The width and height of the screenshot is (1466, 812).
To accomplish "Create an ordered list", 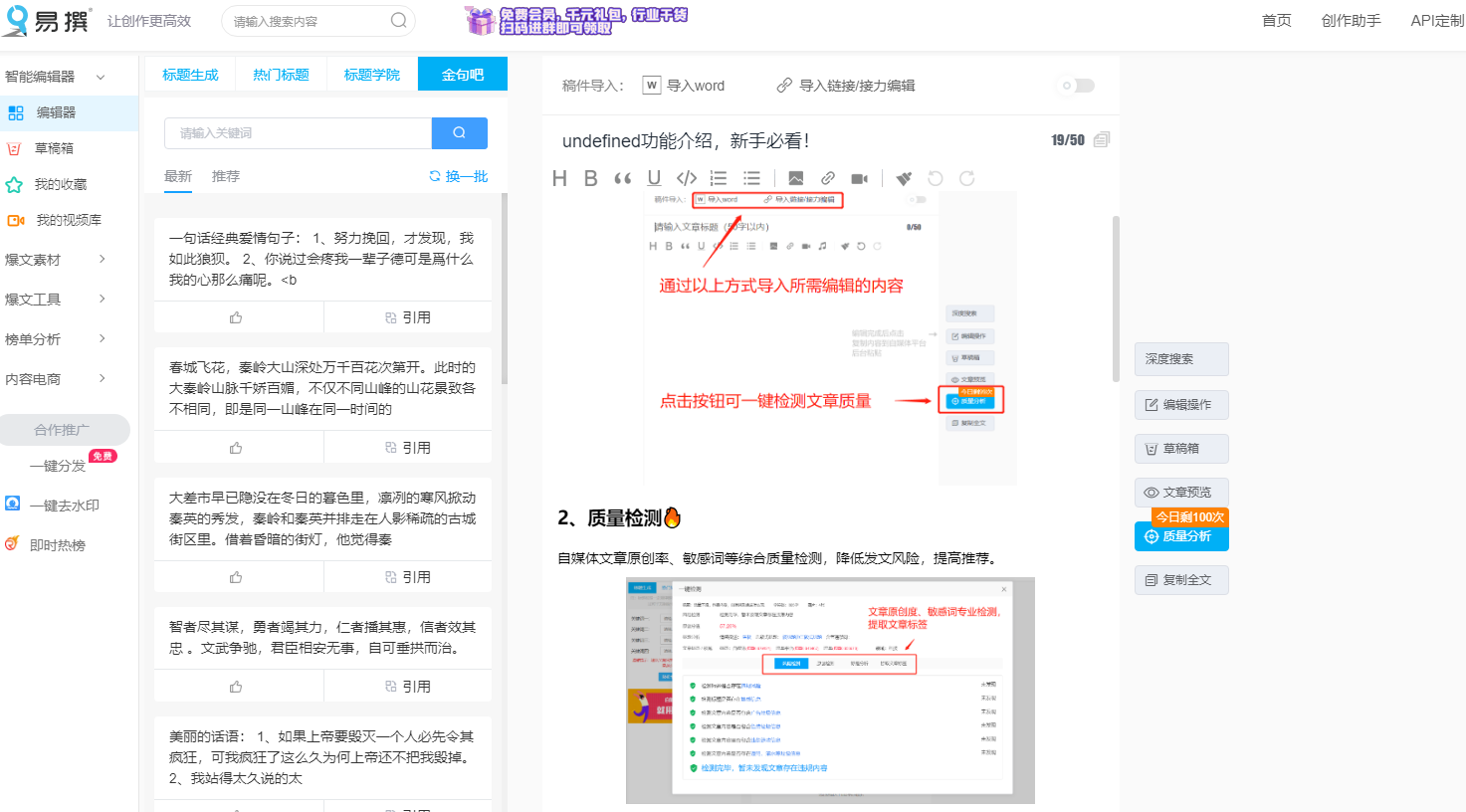I will pyautogui.click(x=719, y=178).
